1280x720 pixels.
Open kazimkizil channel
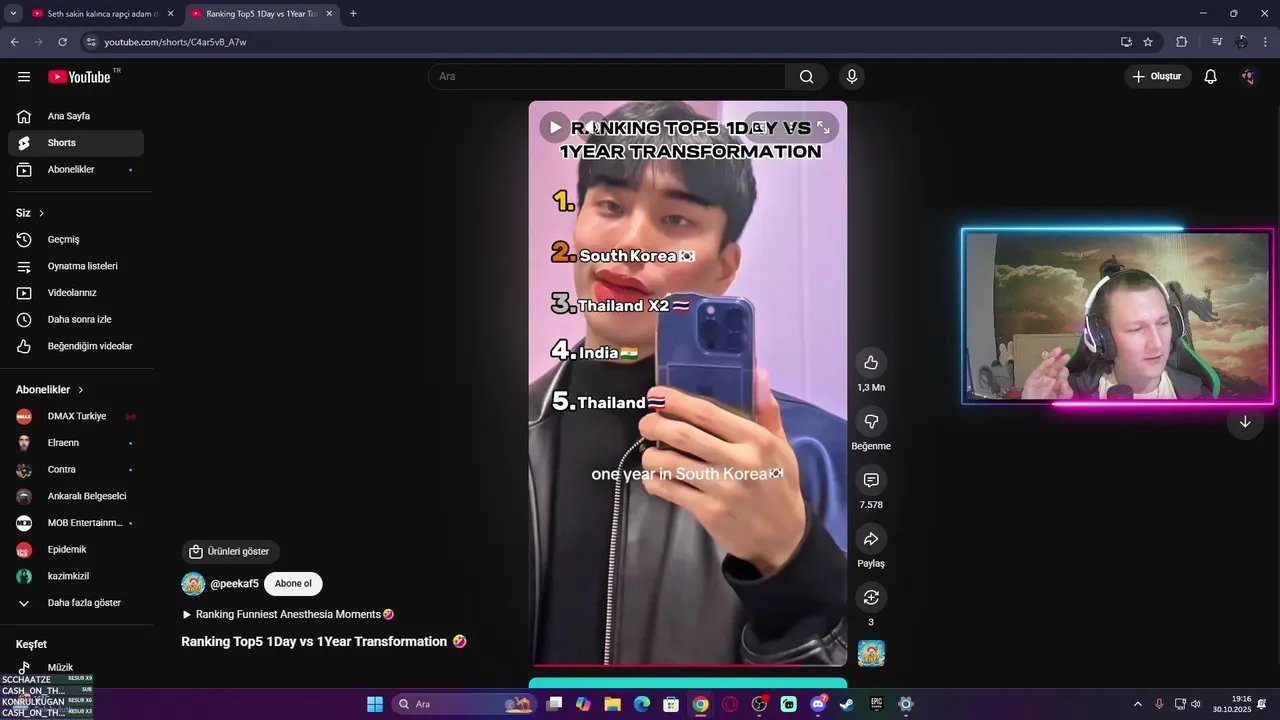(76, 576)
